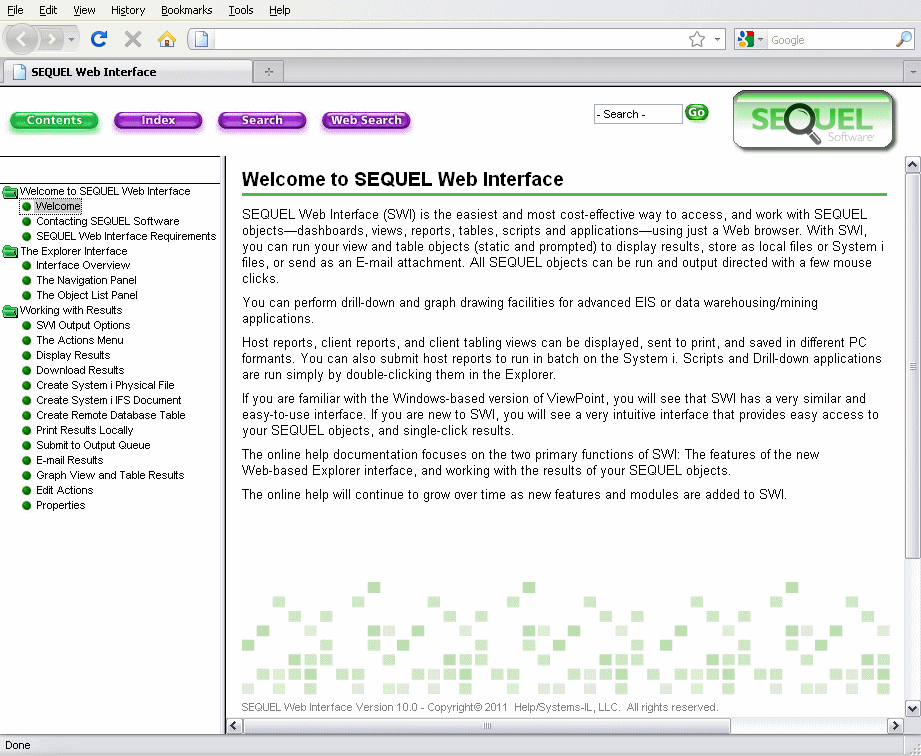Open the Help menu
This screenshot has height=756, width=921.
coord(280,10)
